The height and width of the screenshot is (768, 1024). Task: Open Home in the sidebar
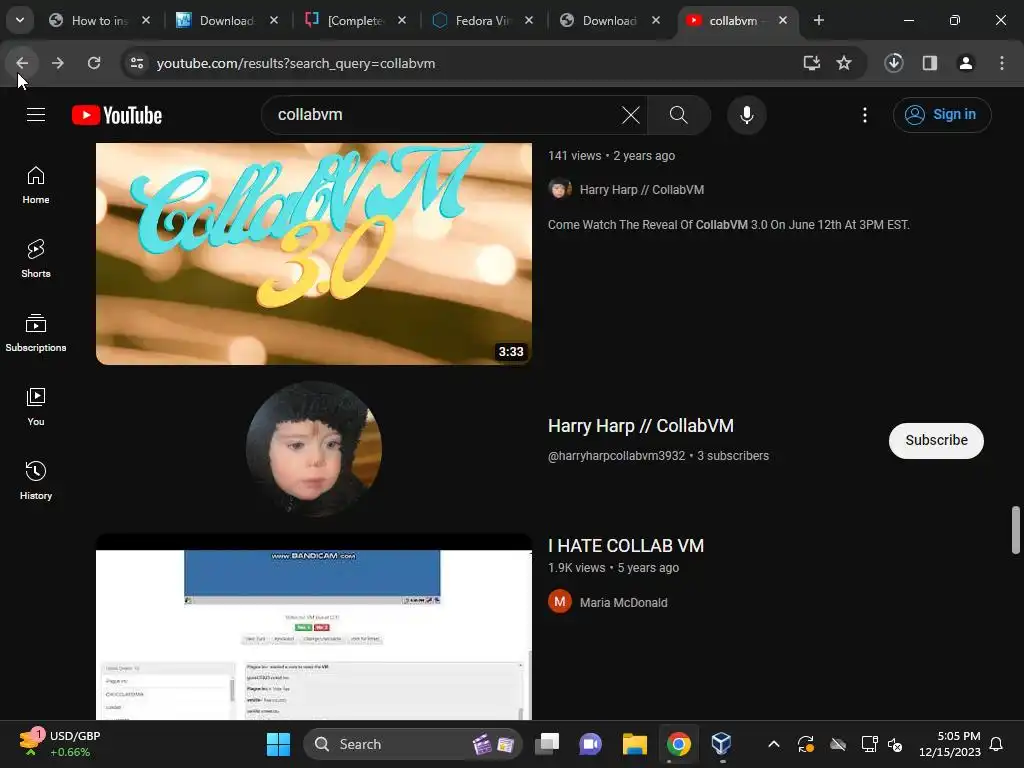36,185
